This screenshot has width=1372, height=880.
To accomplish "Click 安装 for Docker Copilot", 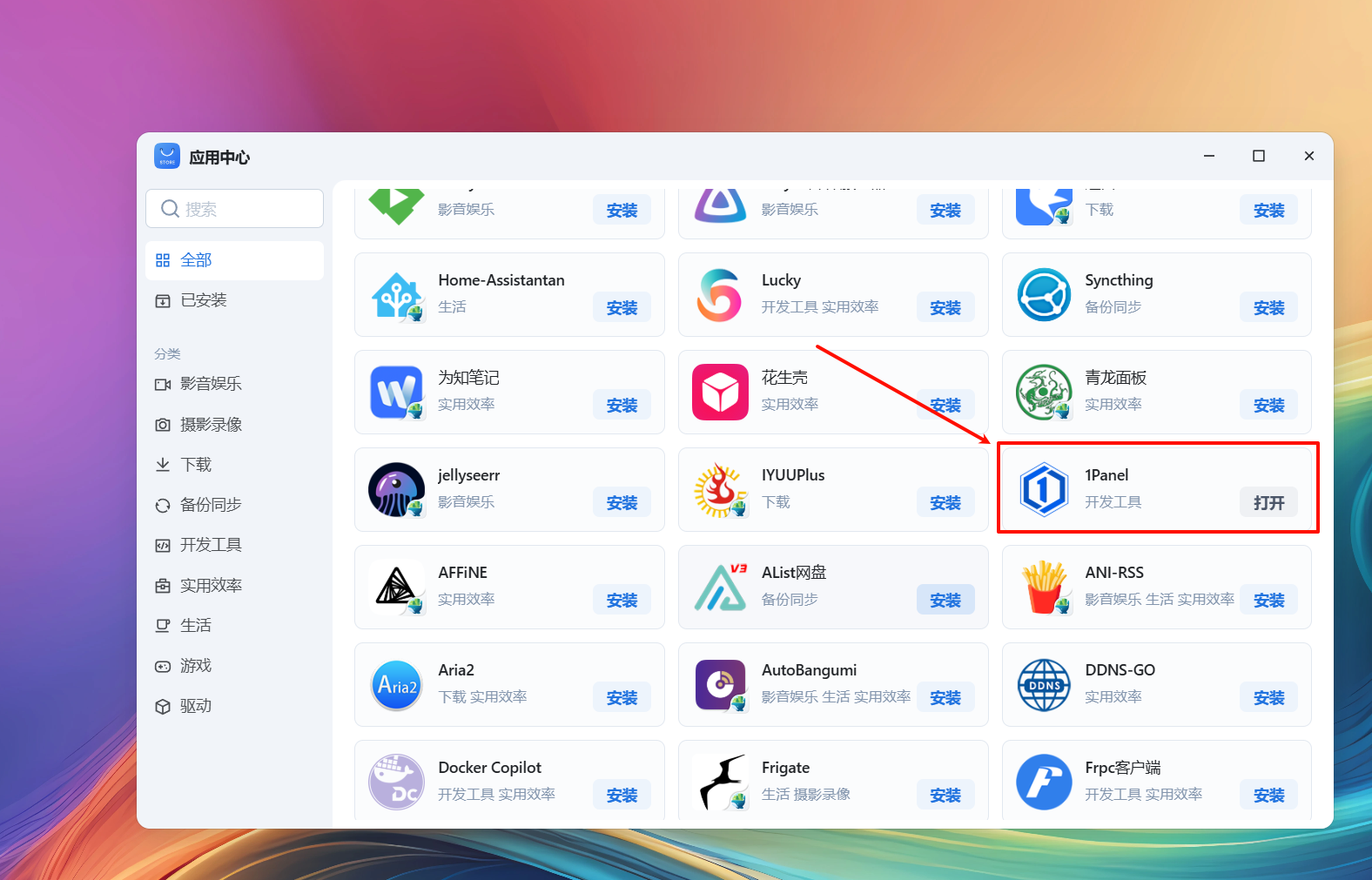I will pyautogui.click(x=622, y=796).
